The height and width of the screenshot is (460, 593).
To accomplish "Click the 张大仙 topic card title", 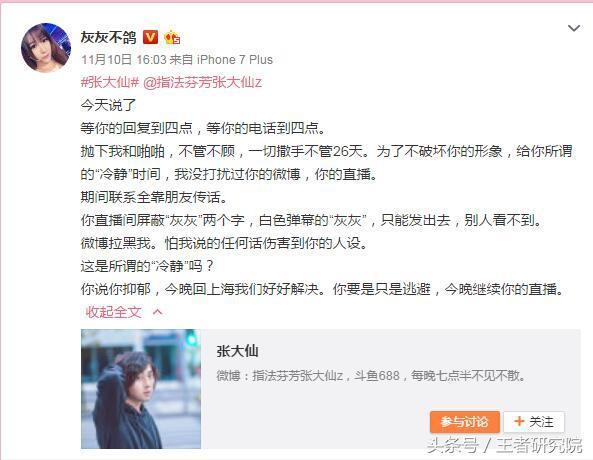I will point(238,351).
